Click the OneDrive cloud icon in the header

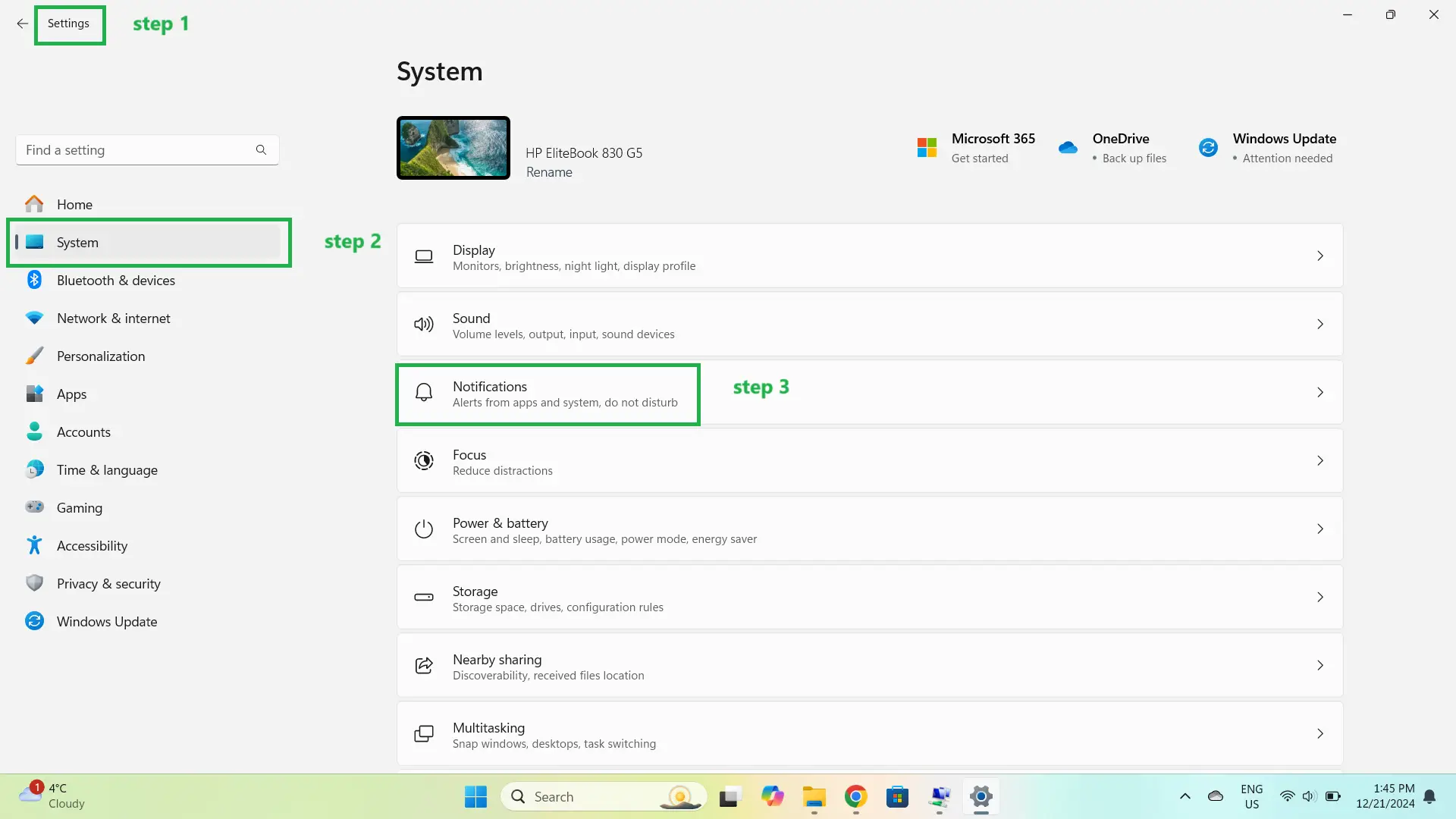click(1068, 148)
